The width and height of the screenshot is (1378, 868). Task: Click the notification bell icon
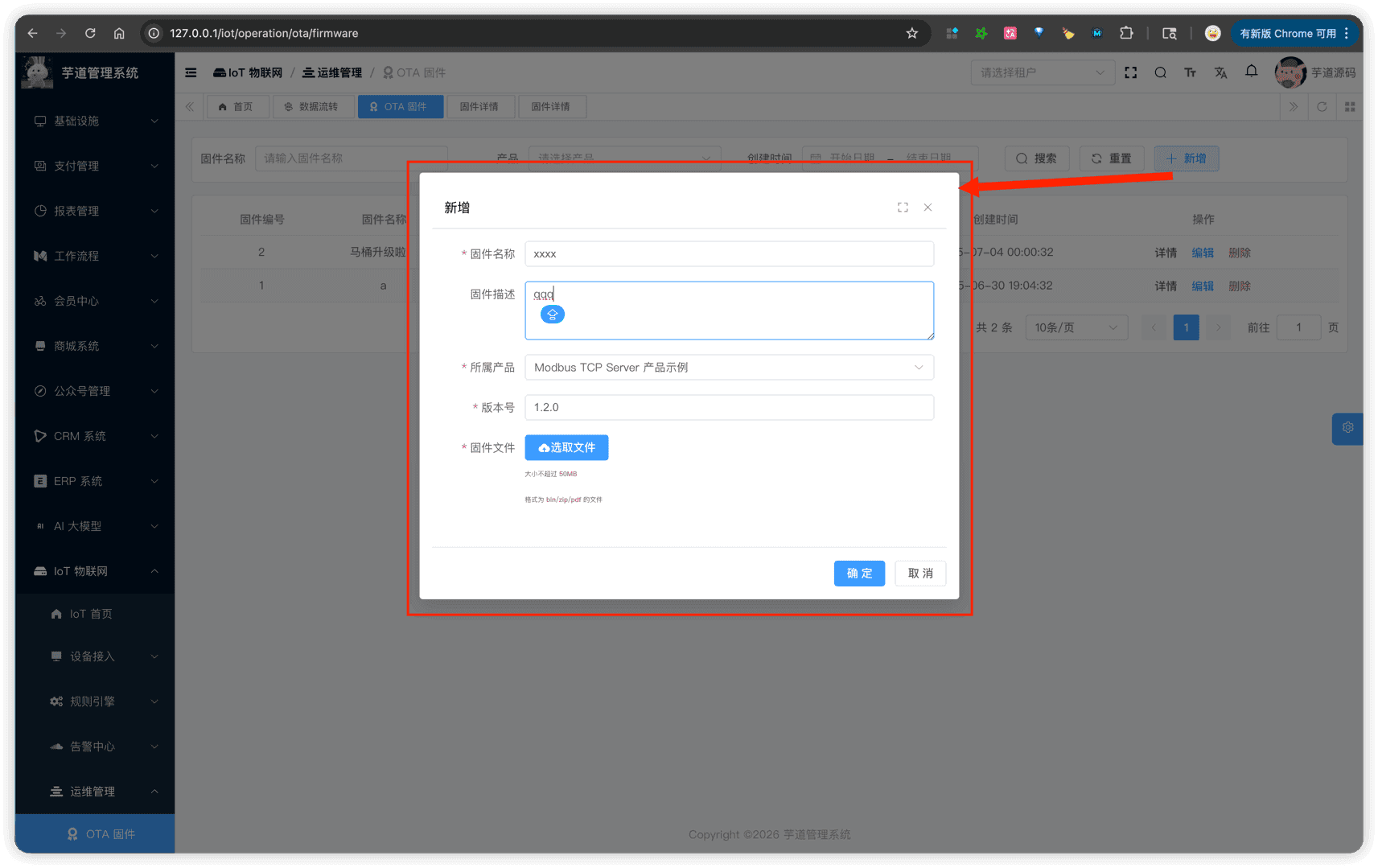pyautogui.click(x=1251, y=72)
